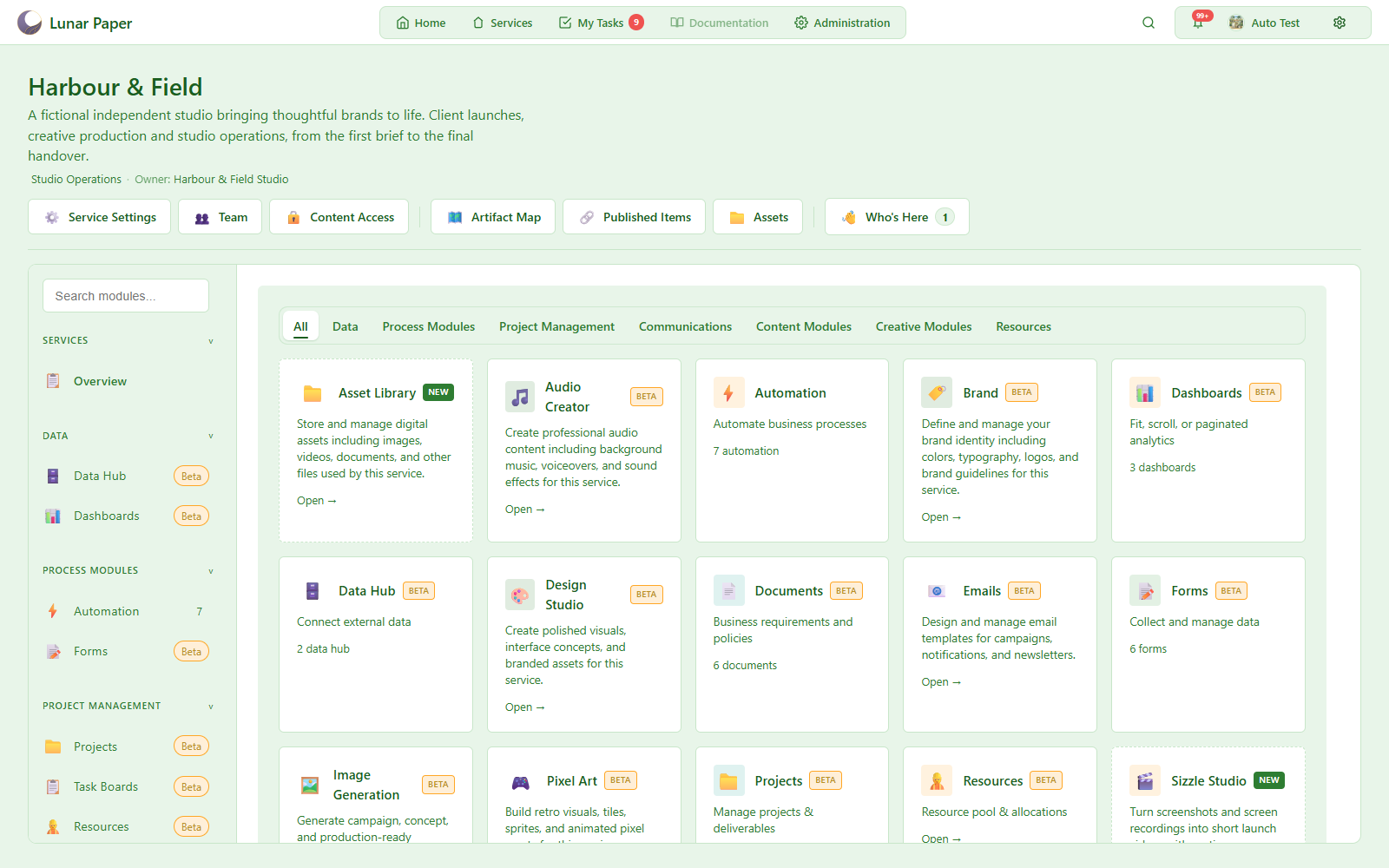1389x868 pixels.
Task: Click Open link on Asset Library card
Action: pyautogui.click(x=316, y=501)
